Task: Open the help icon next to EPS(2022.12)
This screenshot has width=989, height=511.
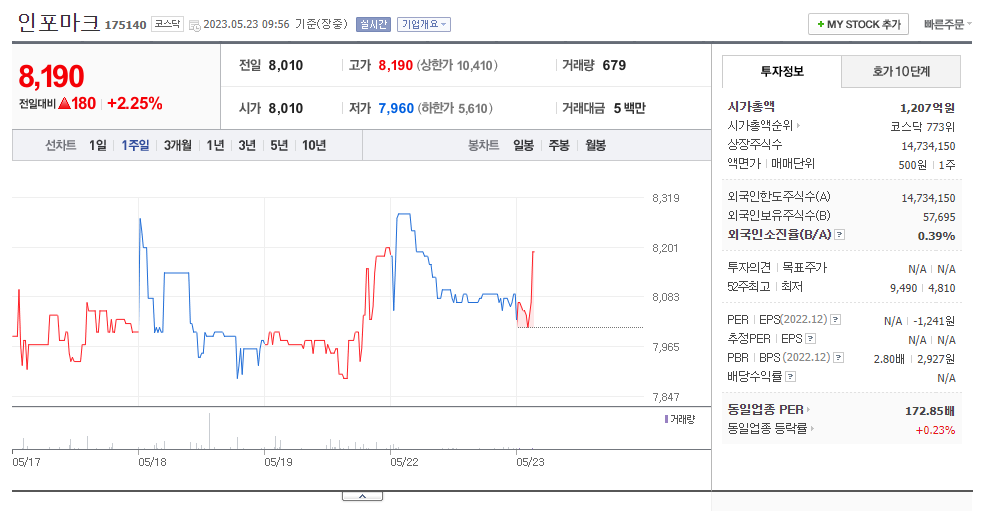Action: [835, 320]
